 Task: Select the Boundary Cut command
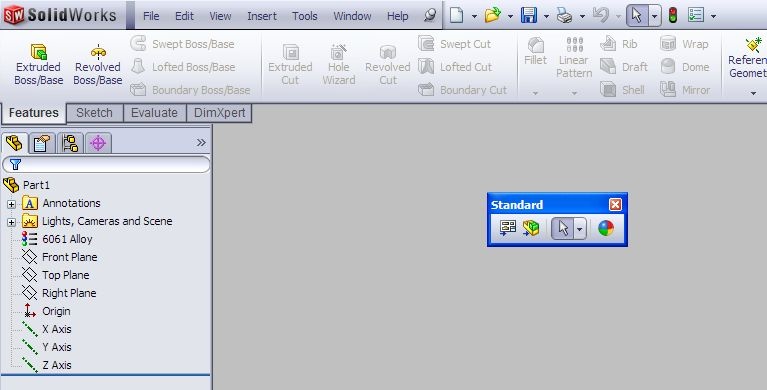click(x=462, y=90)
